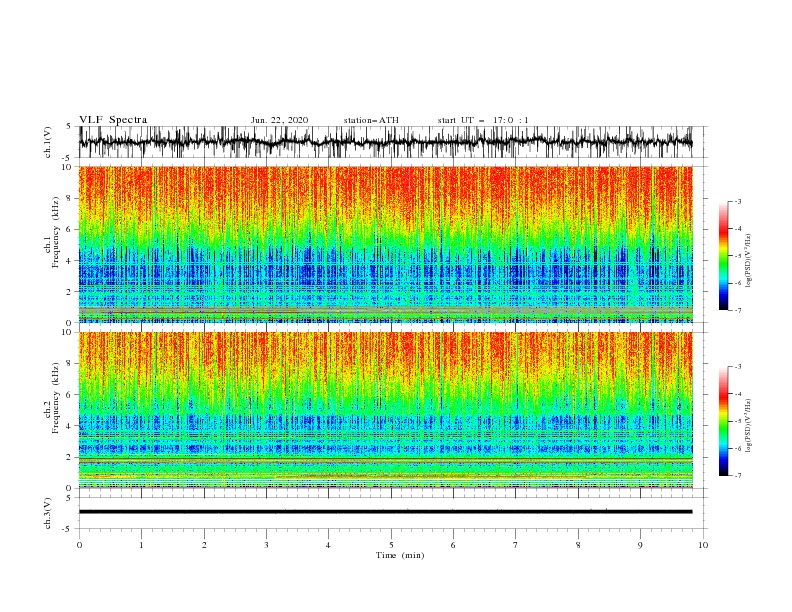Click the '8' kHz tick on ch.1 frequency axis
Image resolution: width=792 pixels, height=612 pixels.
pyautogui.click(x=69, y=198)
